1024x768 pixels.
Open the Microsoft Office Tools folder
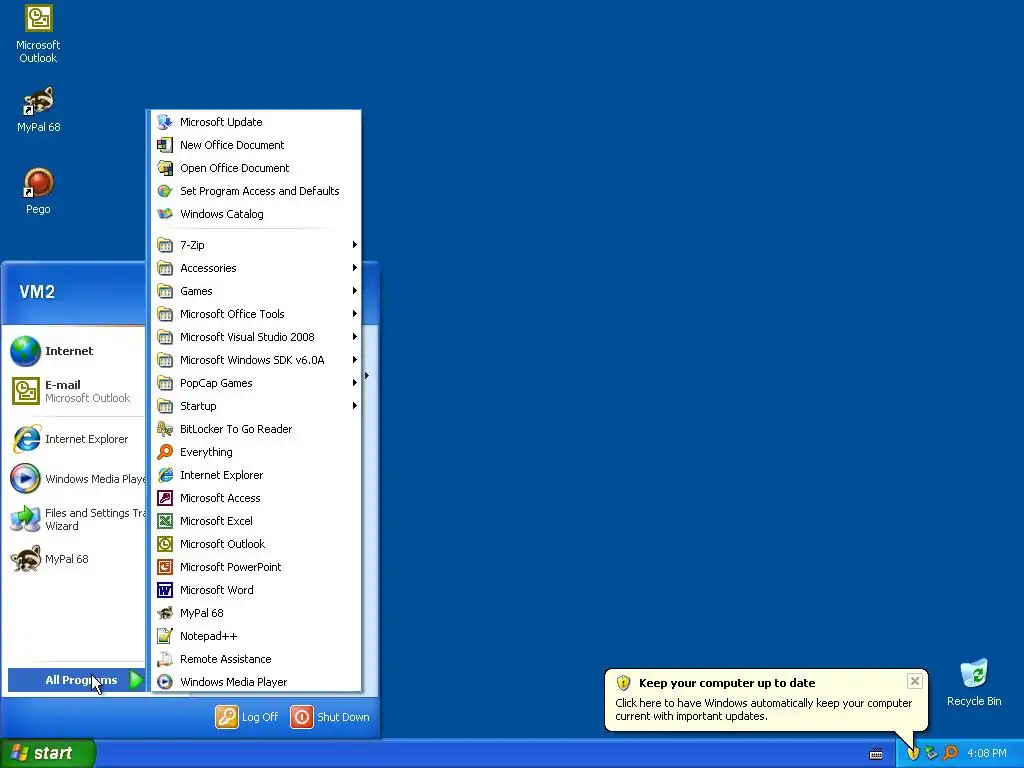pyautogui.click(x=256, y=314)
